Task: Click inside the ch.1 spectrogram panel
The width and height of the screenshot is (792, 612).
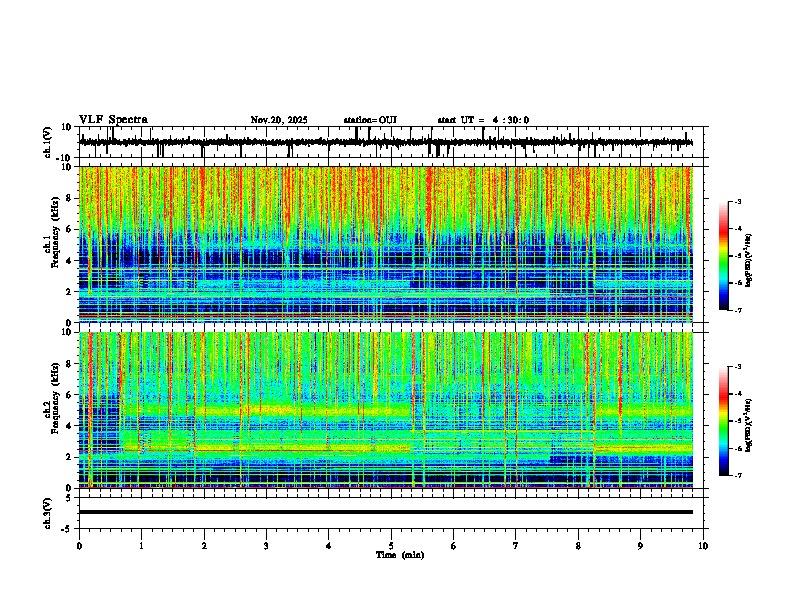Action: click(x=385, y=244)
